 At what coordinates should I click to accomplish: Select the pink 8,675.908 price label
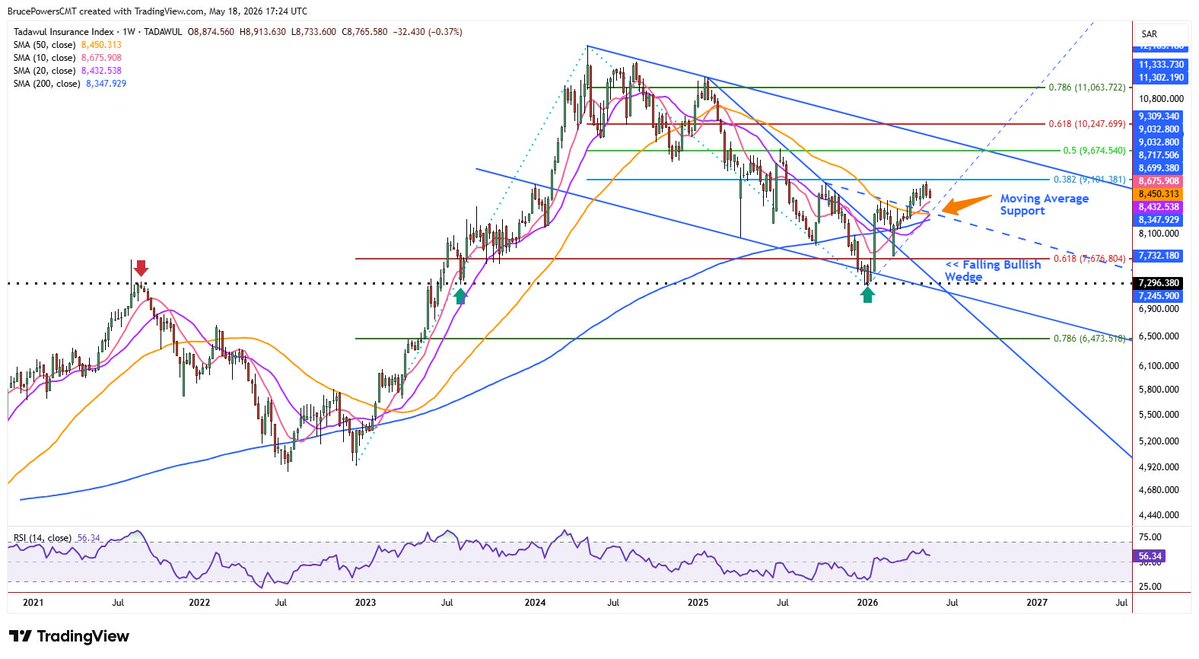(1160, 181)
